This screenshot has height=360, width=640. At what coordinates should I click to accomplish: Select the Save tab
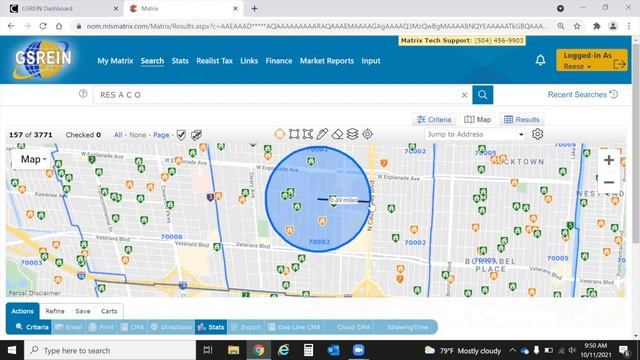[83, 311]
